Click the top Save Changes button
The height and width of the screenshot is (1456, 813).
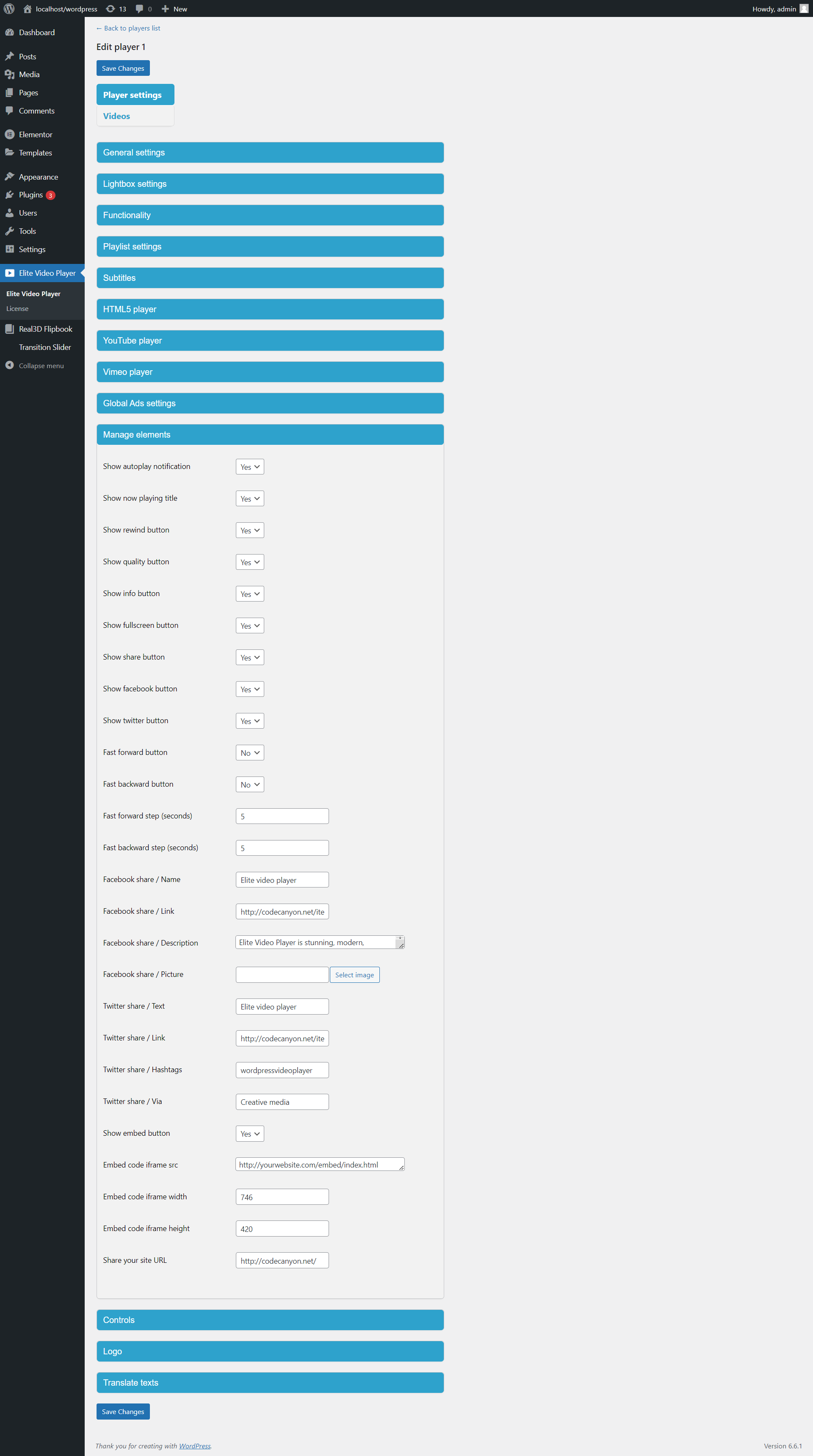click(x=123, y=68)
